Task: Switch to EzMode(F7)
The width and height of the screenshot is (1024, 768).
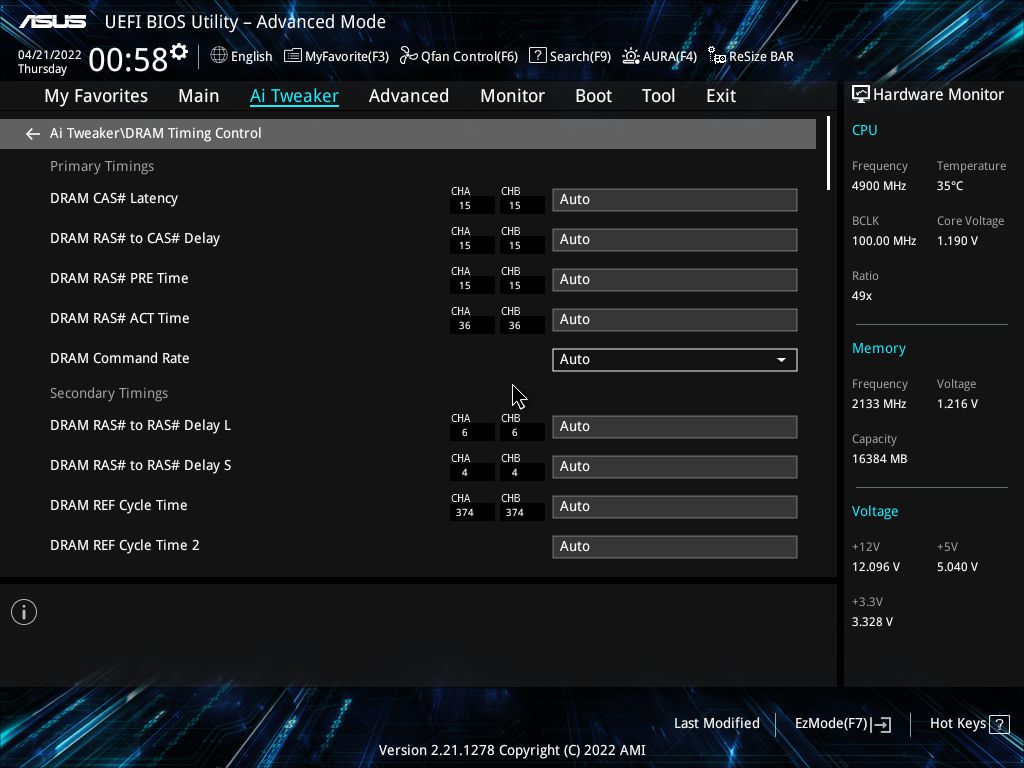Action: (x=842, y=724)
